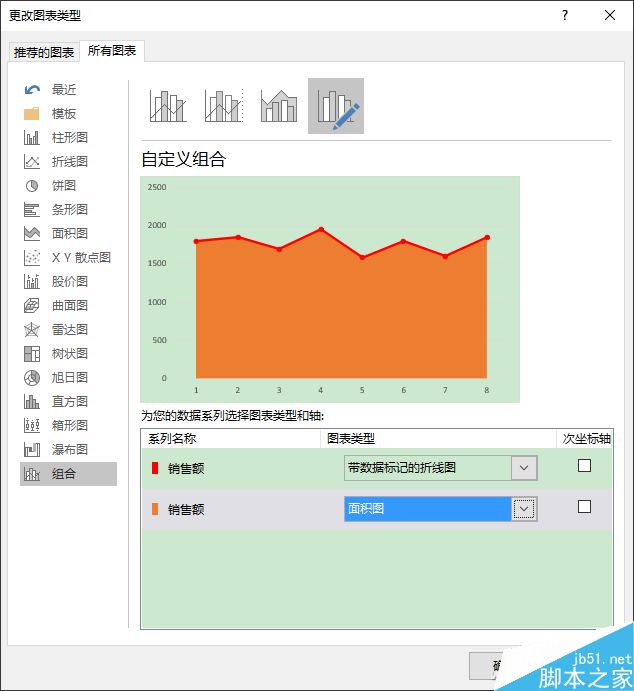Image resolution: width=634 pixels, height=691 pixels.
Task: Choose the Waterfall (瀑布图) icon
Action: point(32,450)
